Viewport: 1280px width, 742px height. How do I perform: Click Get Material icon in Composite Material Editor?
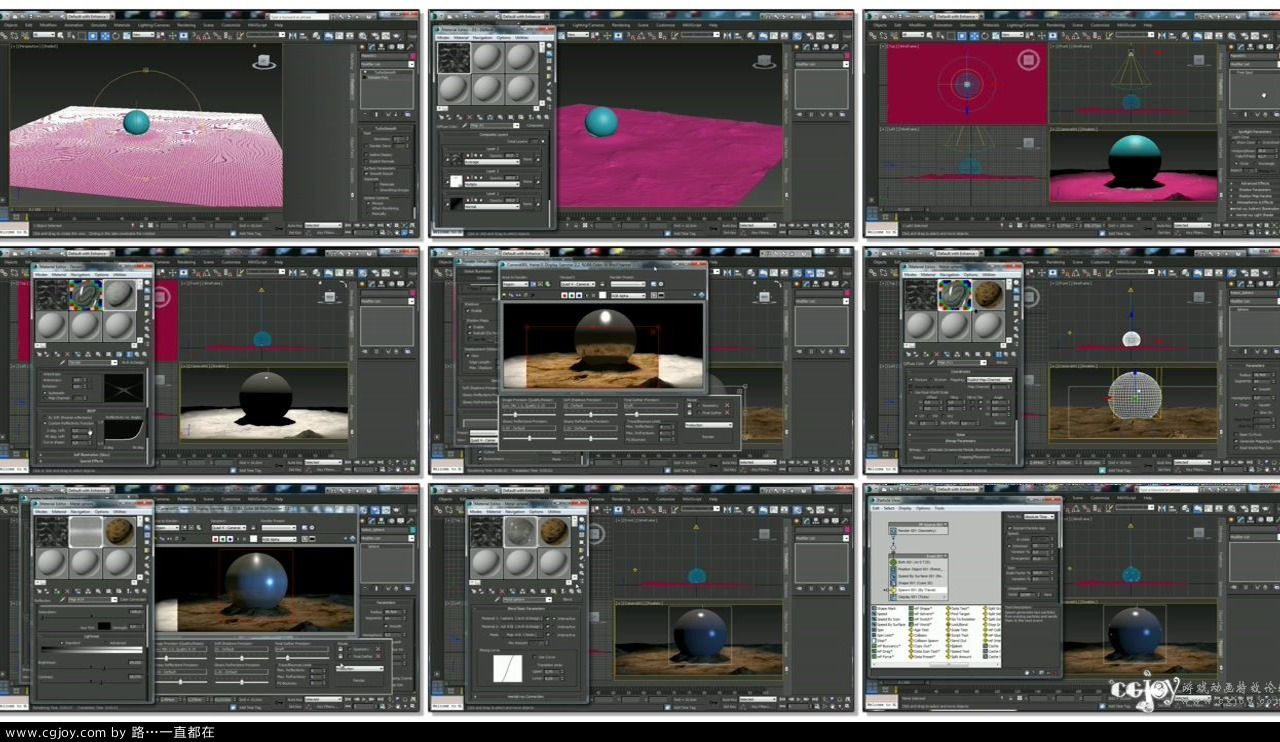click(x=441, y=117)
